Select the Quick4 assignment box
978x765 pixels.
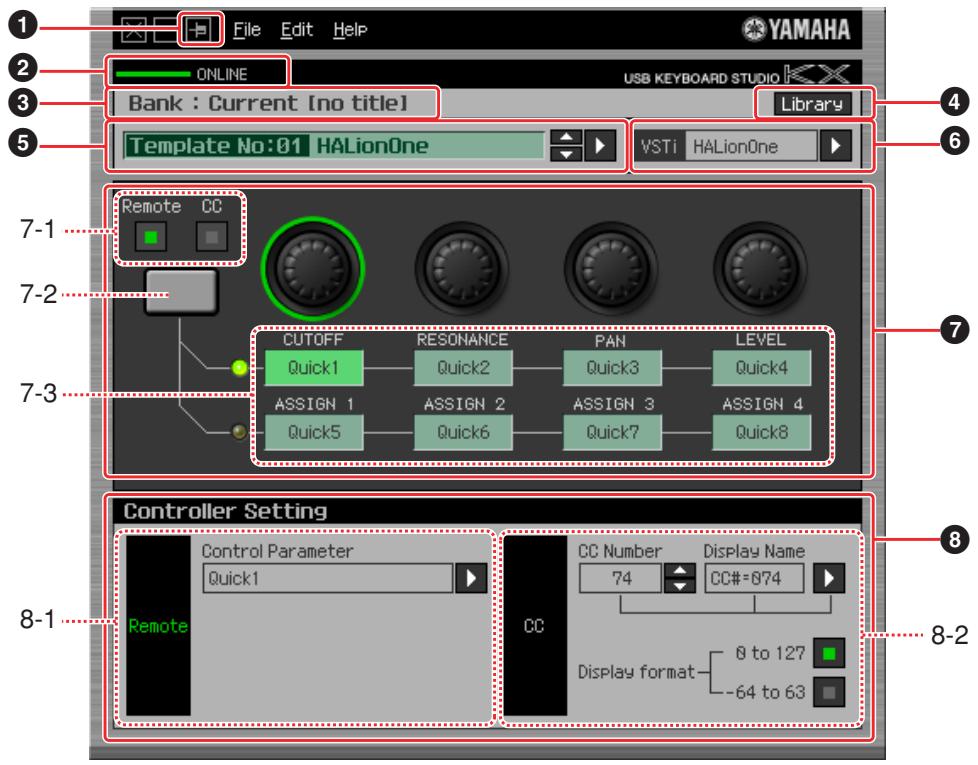click(762, 368)
